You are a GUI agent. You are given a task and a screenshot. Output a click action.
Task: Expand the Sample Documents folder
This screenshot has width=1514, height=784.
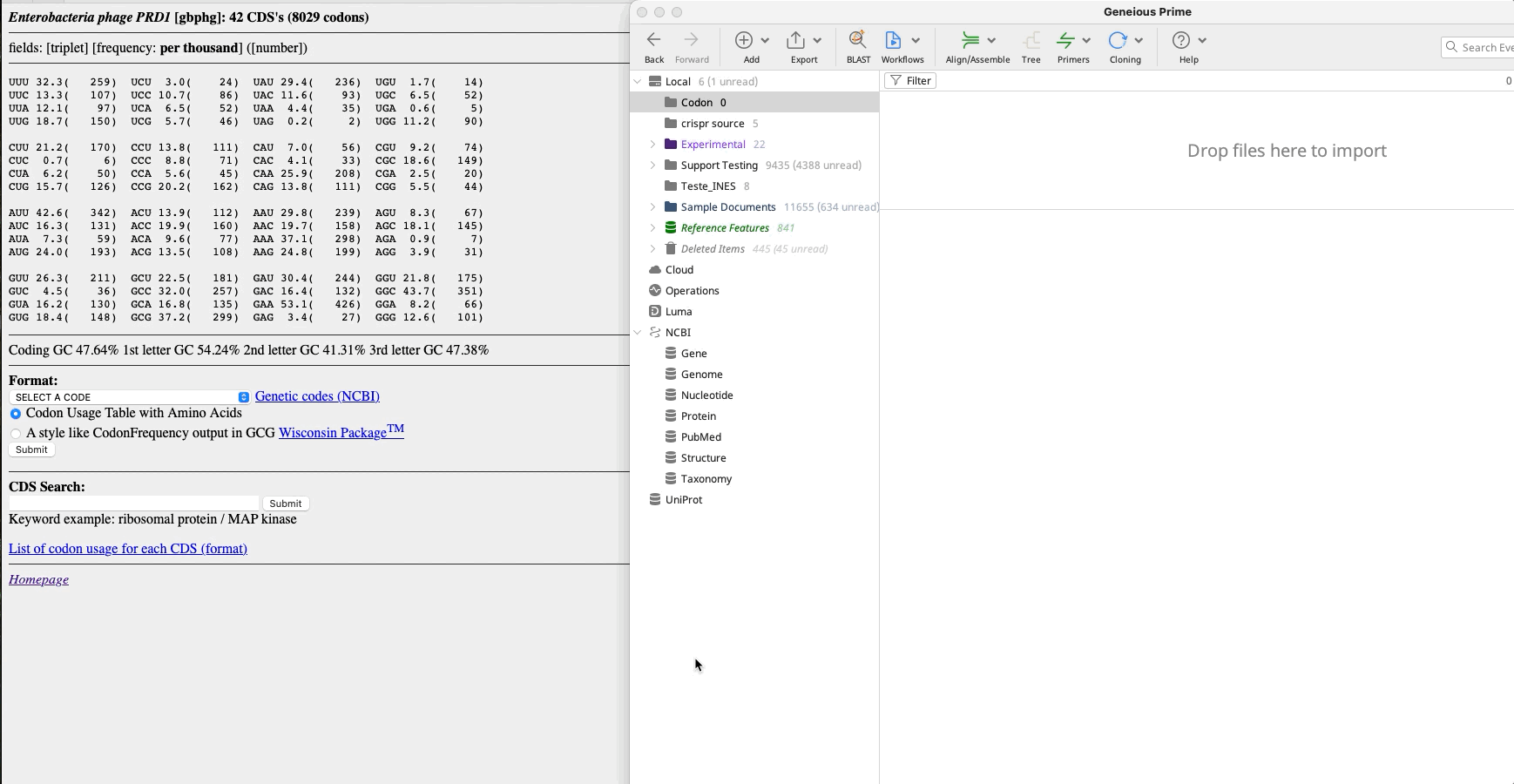652,207
